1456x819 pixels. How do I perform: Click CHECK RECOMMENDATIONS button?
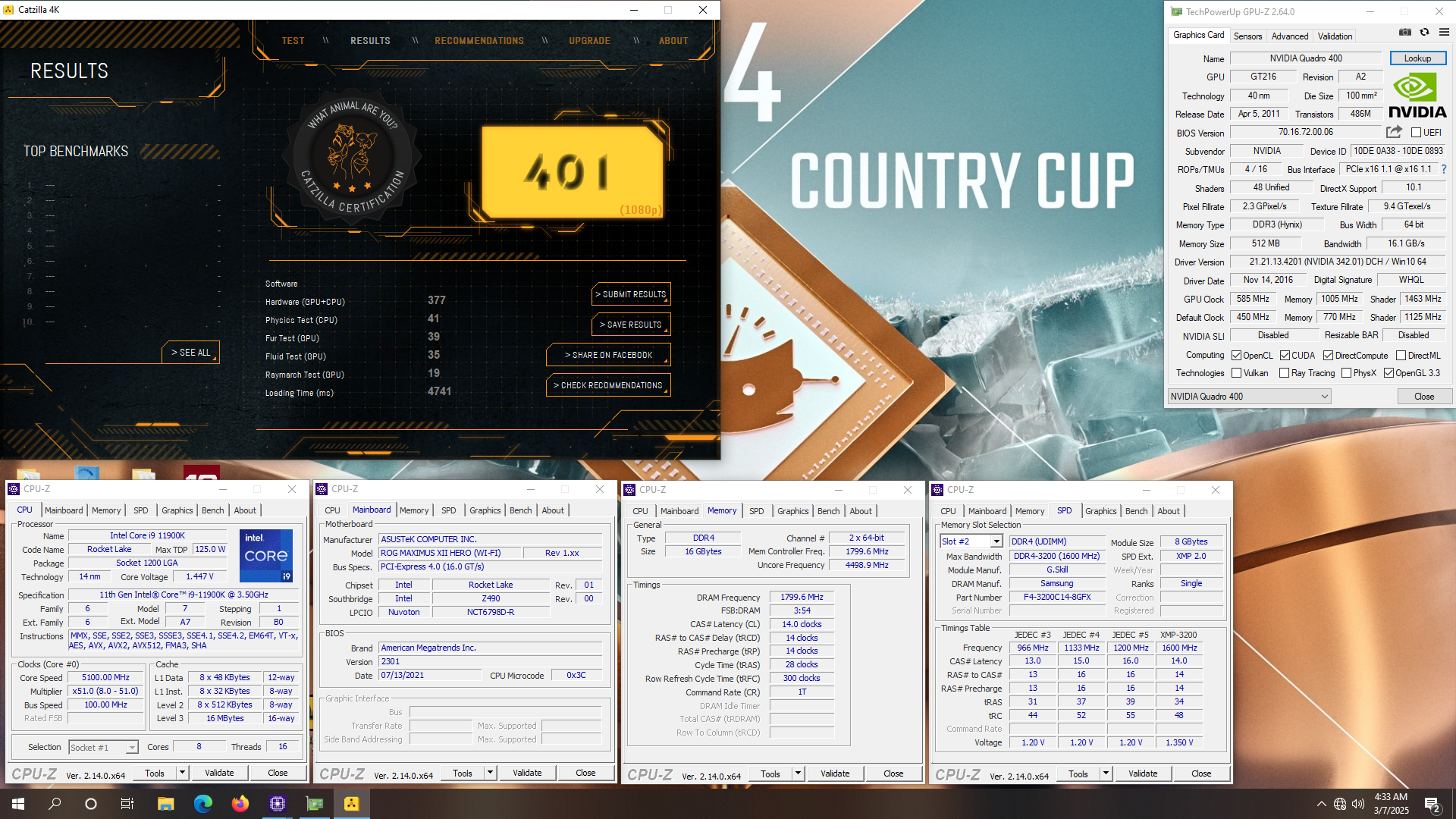point(608,385)
